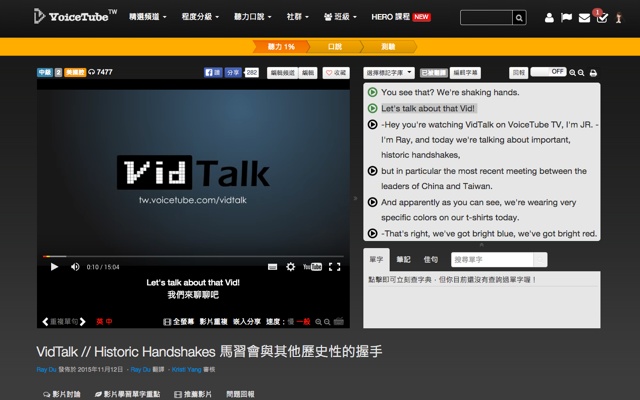Play the video with the play button
Screen dimensions: 640x400
click(x=54, y=267)
